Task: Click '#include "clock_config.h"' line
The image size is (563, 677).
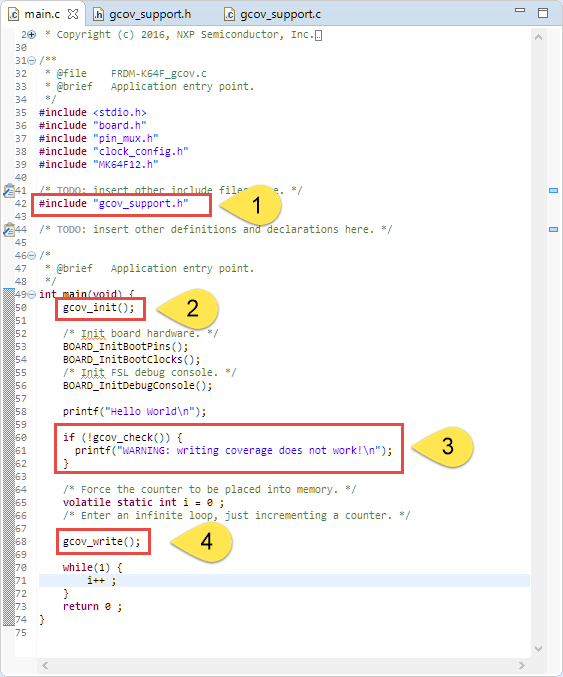Action: (114, 152)
